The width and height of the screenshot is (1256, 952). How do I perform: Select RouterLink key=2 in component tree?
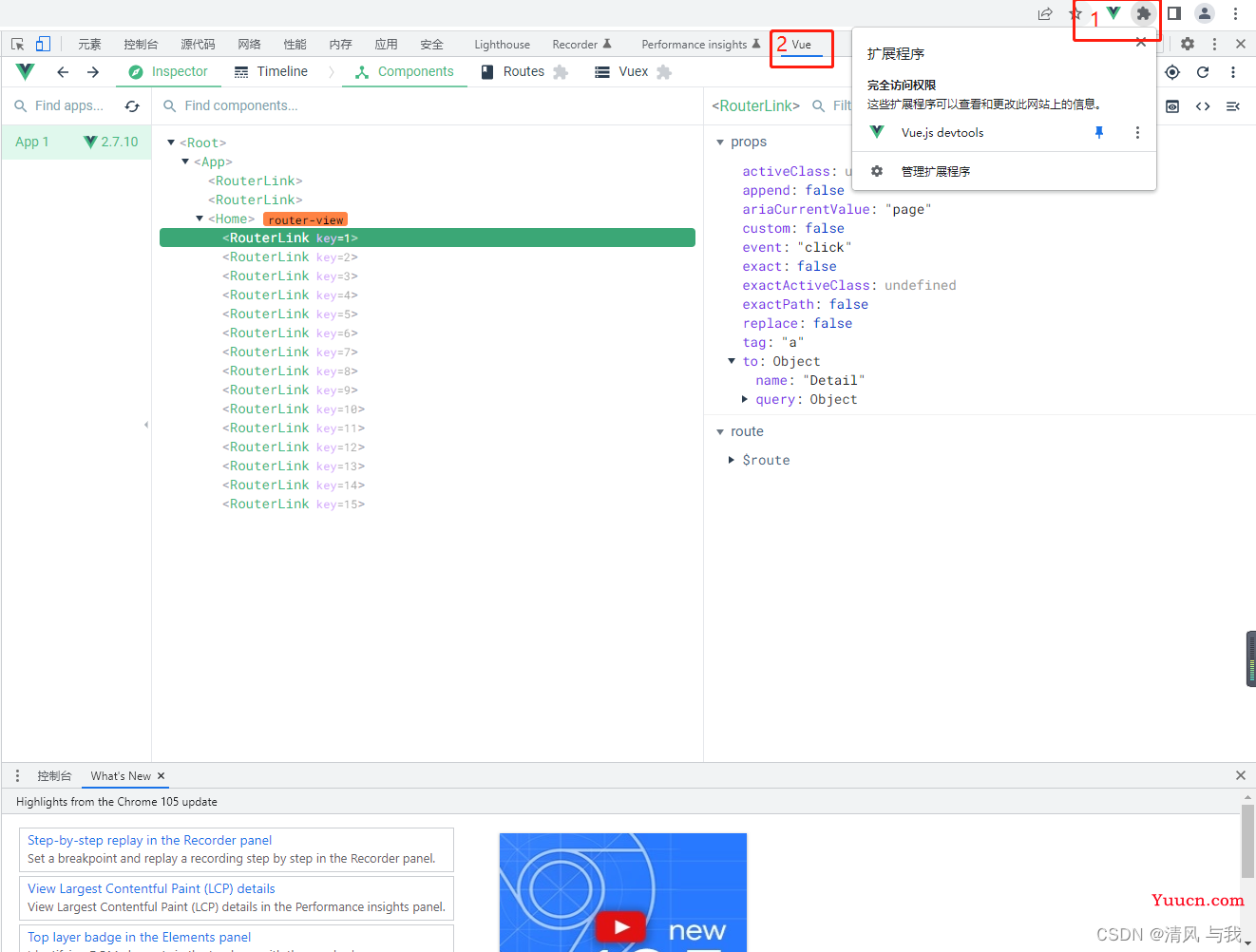(428, 257)
